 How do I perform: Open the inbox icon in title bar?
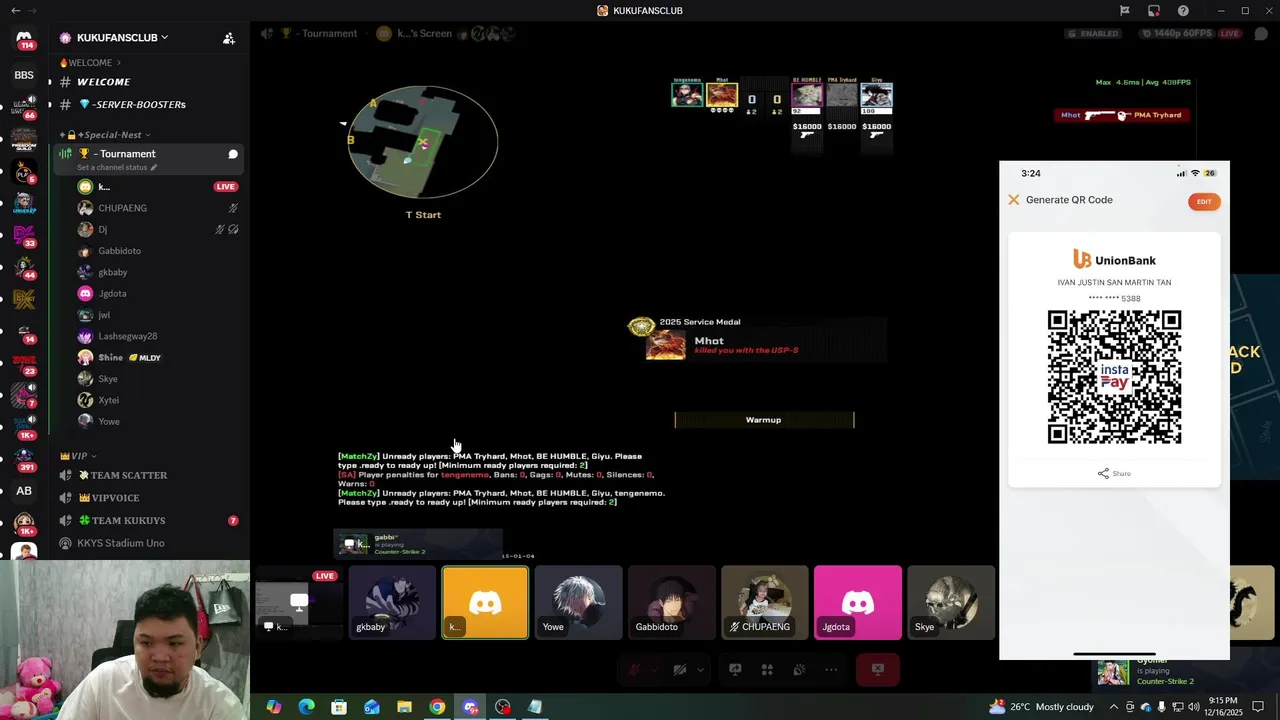(x=1154, y=11)
